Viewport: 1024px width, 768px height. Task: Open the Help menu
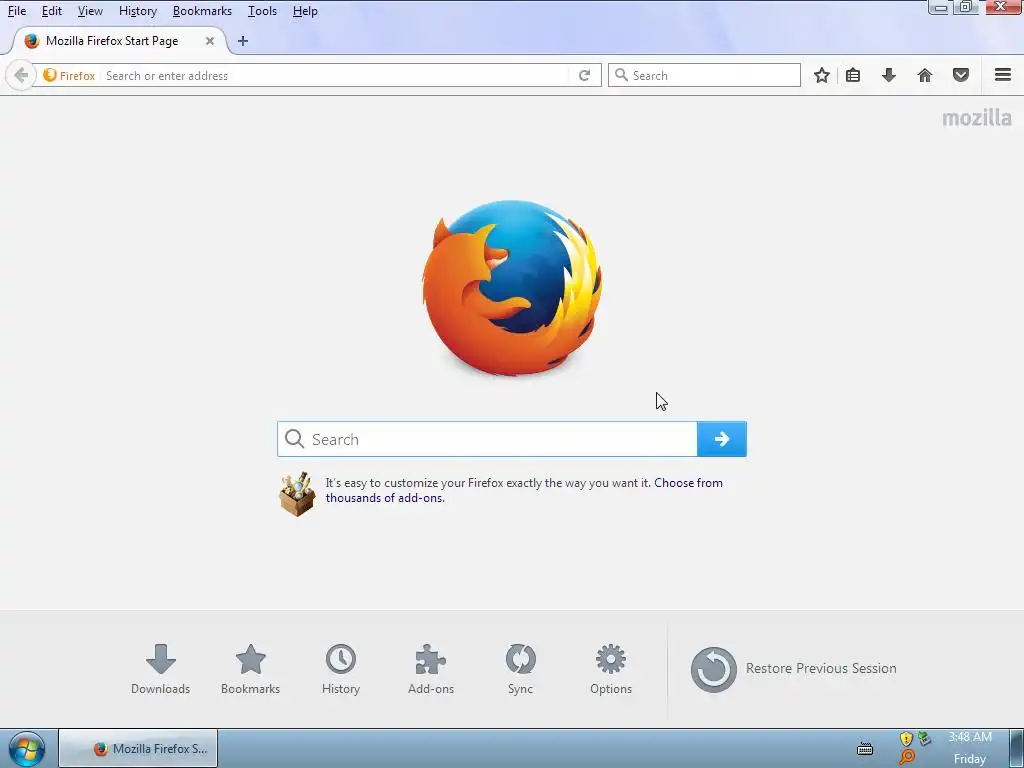[x=305, y=11]
